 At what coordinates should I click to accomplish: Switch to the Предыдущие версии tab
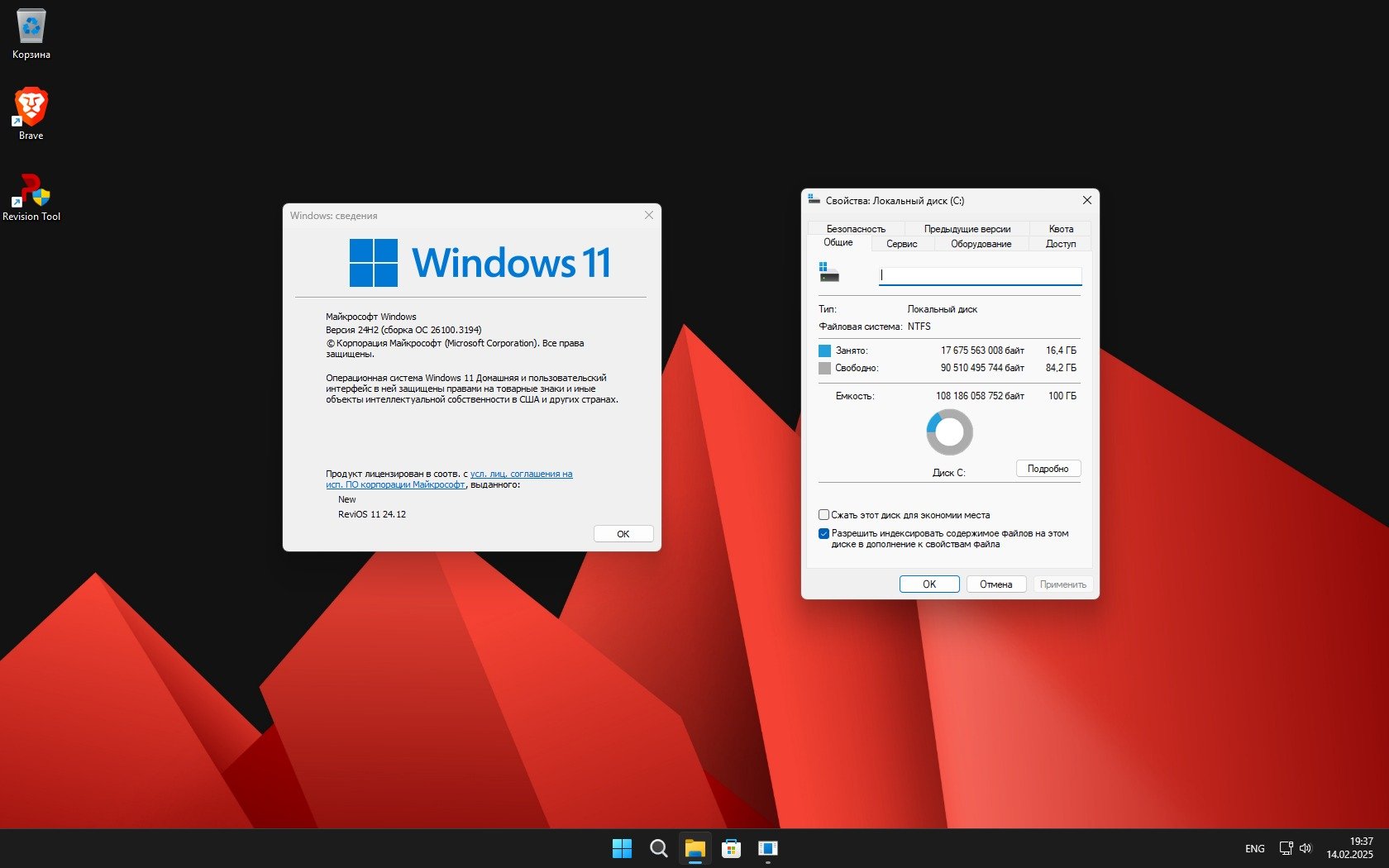coord(967,229)
